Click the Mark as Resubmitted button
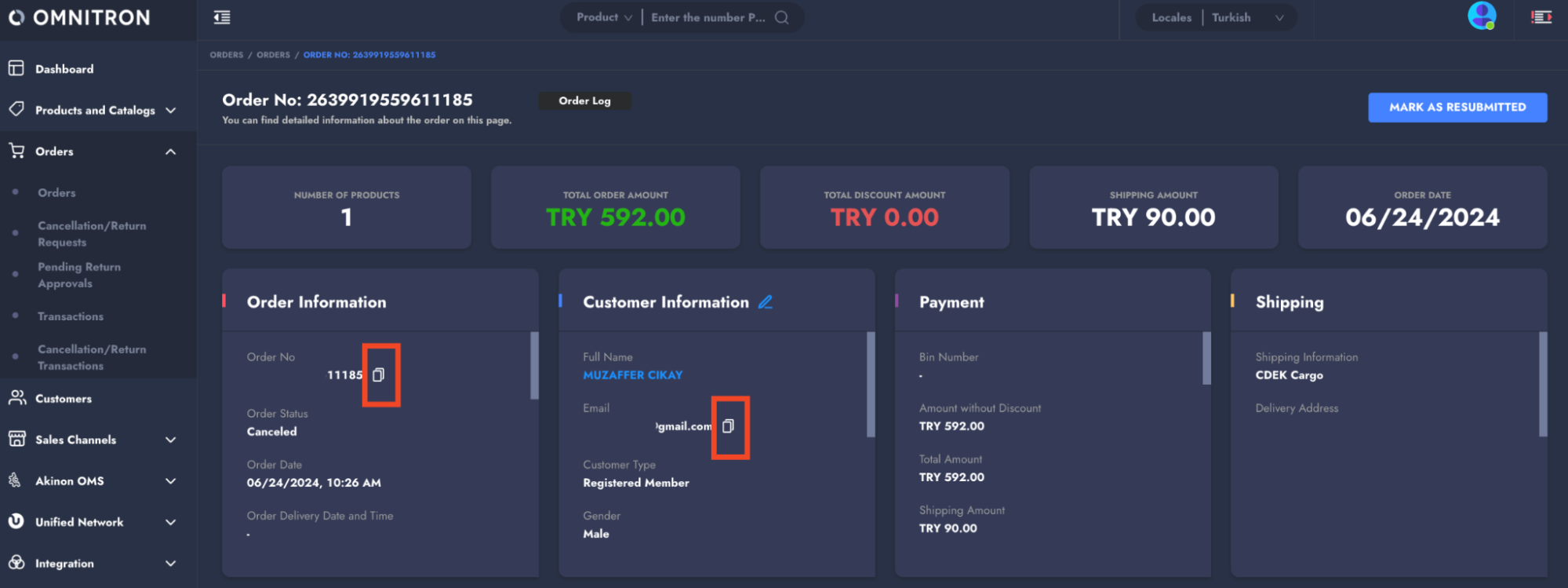 pyautogui.click(x=1457, y=108)
